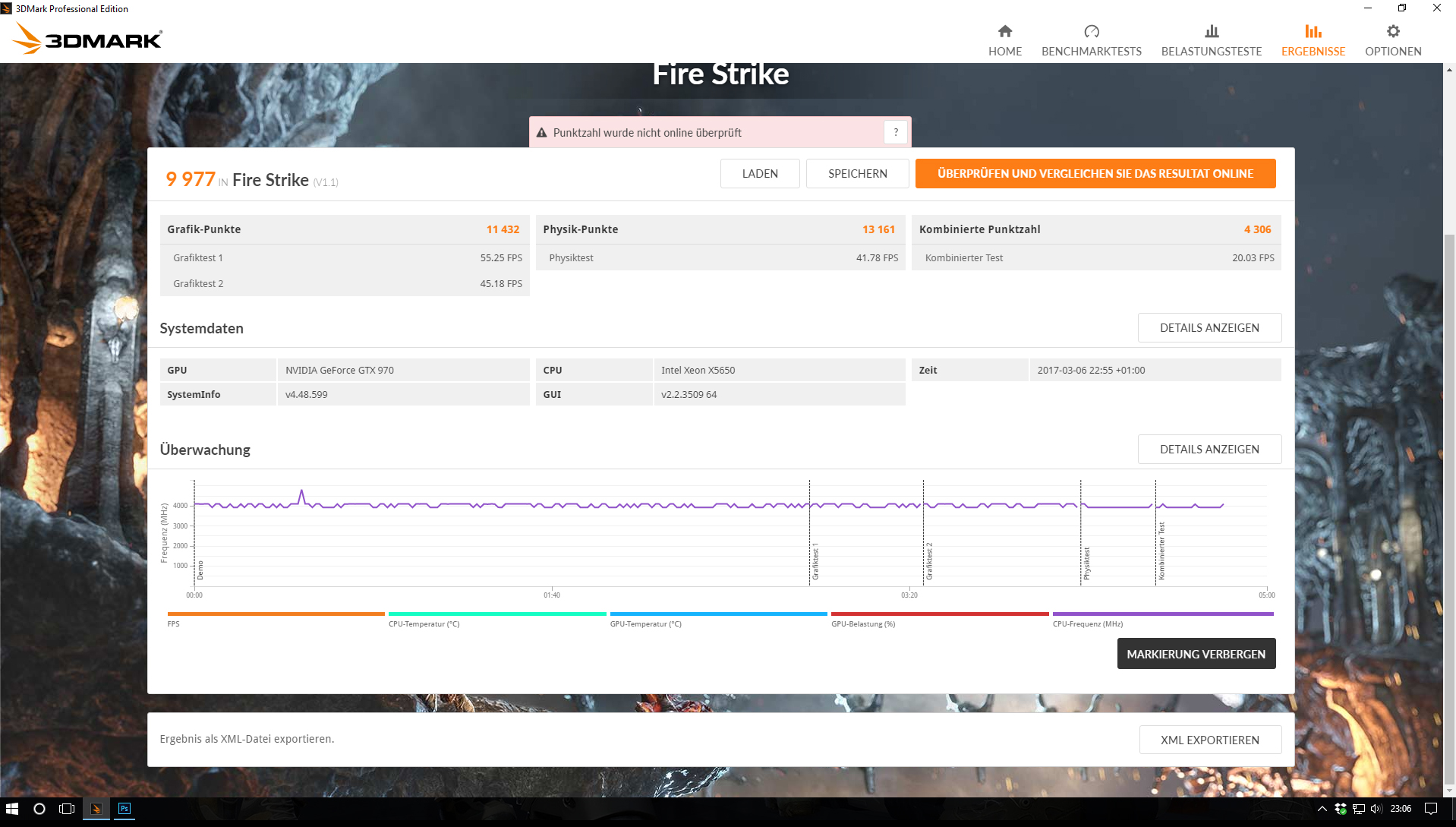1456x827 pixels.
Task: Click MARKIERUNG VERBERGEN button
Action: tap(1196, 654)
